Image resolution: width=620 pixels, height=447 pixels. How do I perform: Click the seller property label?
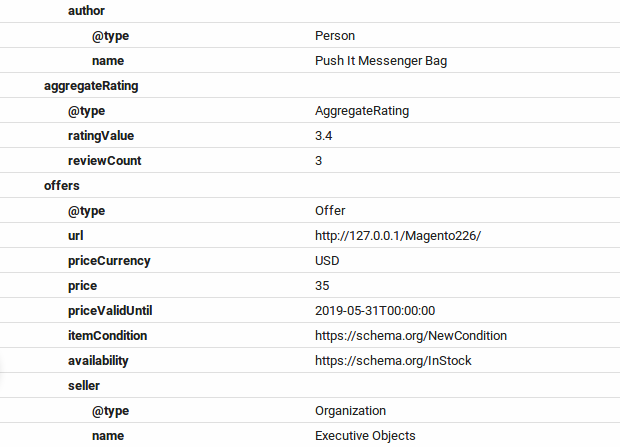(84, 386)
